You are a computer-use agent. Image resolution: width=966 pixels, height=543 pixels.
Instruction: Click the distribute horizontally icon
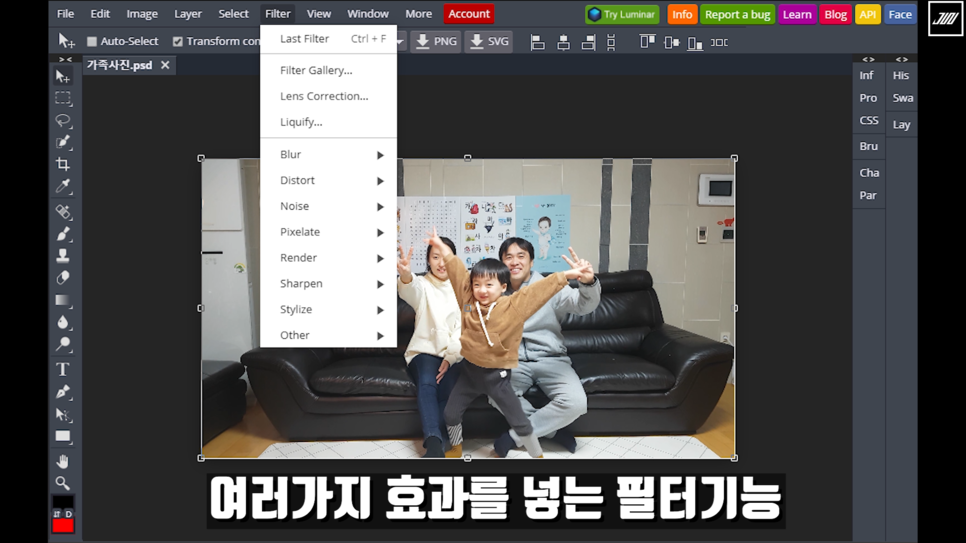[x=719, y=42]
